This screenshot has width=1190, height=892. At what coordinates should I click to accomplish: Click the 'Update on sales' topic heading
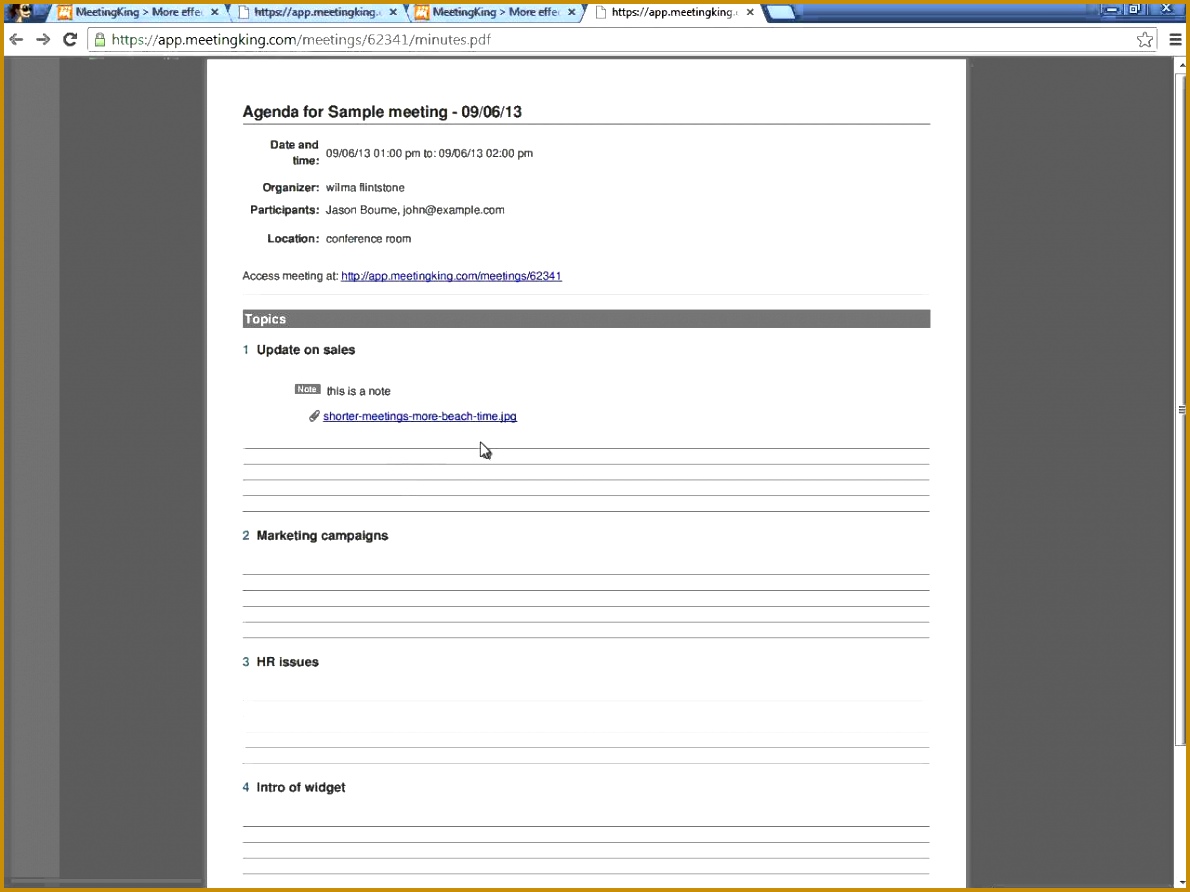(x=304, y=349)
